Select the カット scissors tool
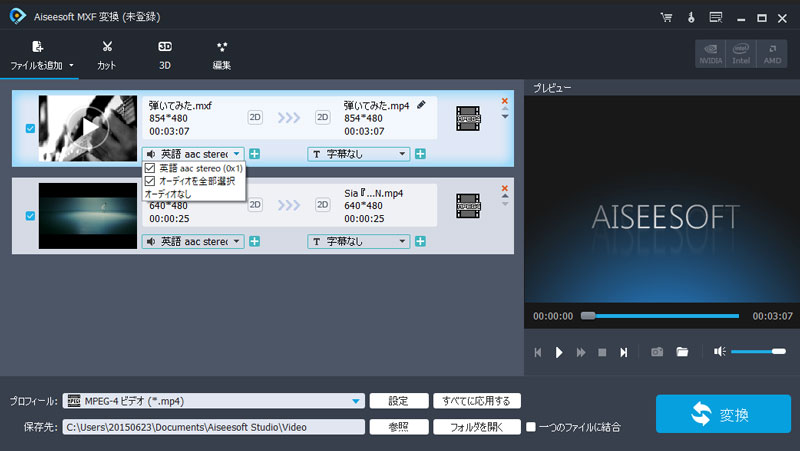This screenshot has width=800, height=451. [x=107, y=56]
